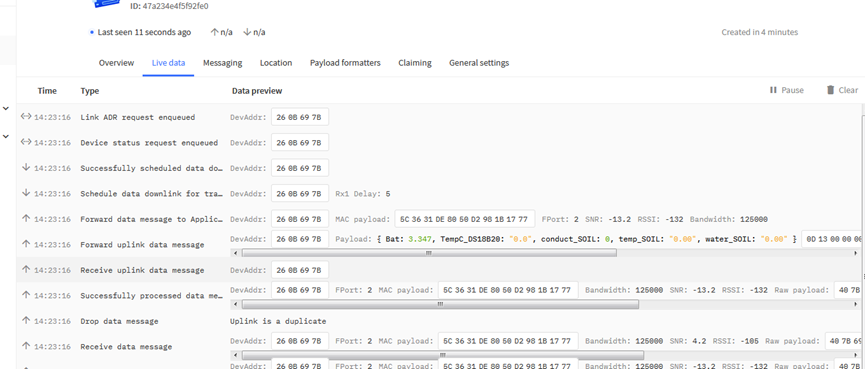Click left scroll arrow under Forward uplink payload

click(x=236, y=253)
